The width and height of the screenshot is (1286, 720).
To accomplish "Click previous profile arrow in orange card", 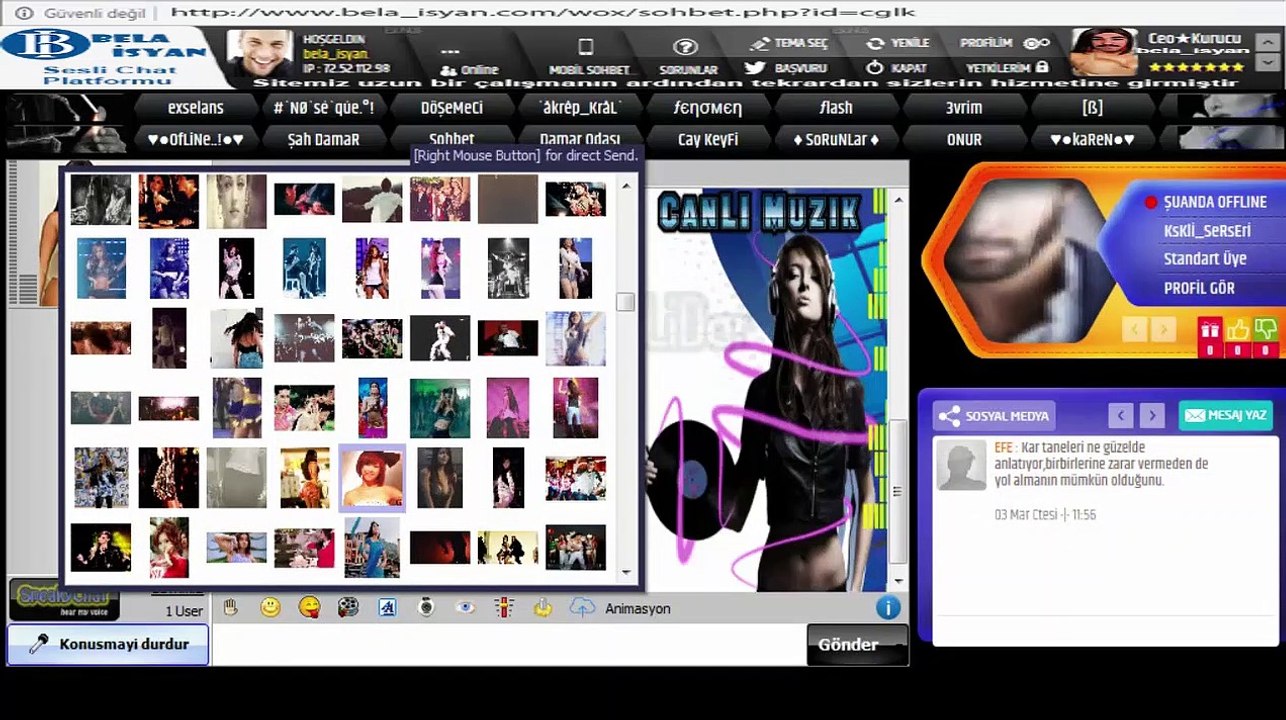I will click(1134, 328).
